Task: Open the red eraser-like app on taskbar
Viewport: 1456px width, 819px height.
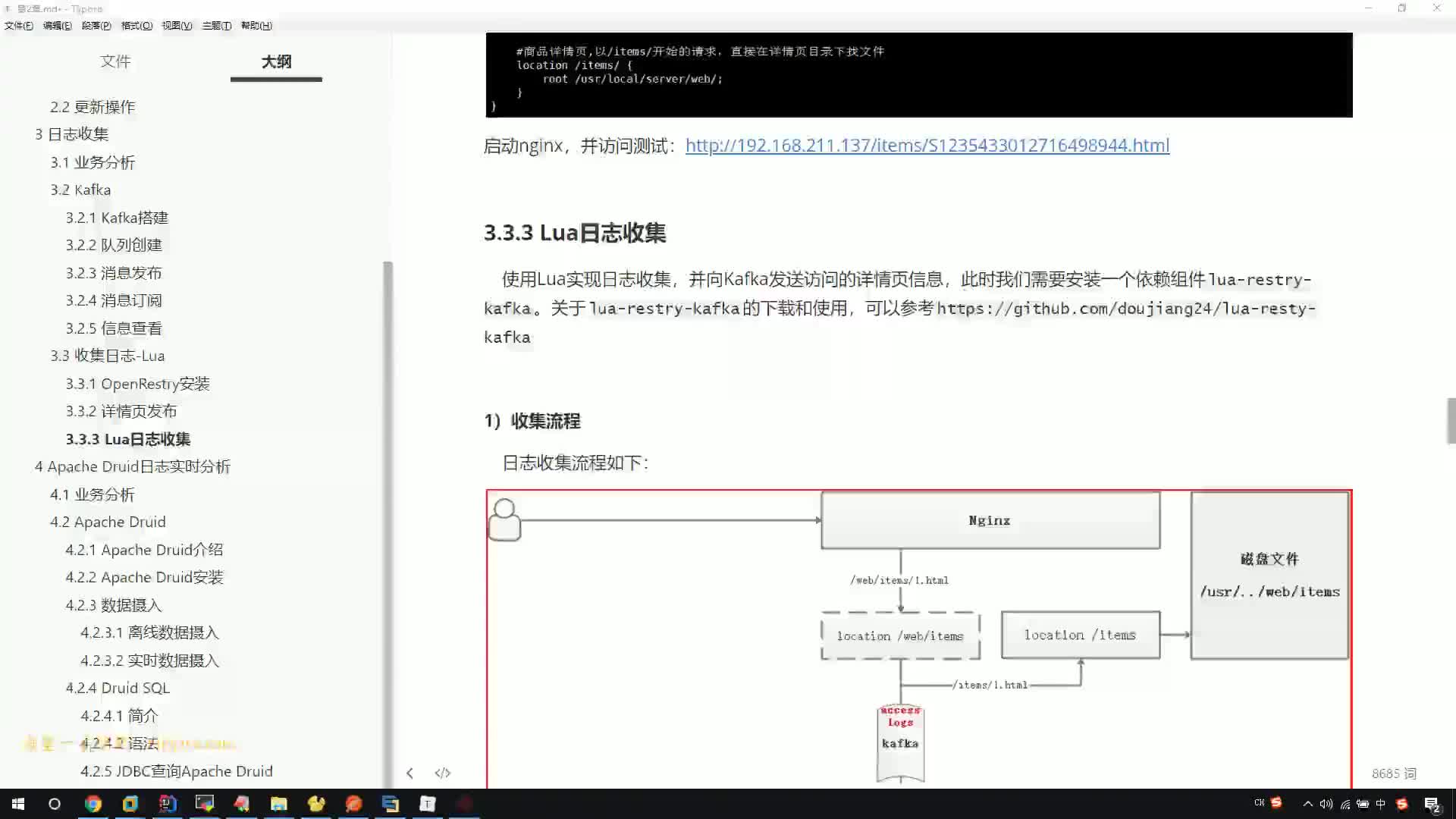Action: pos(242,804)
